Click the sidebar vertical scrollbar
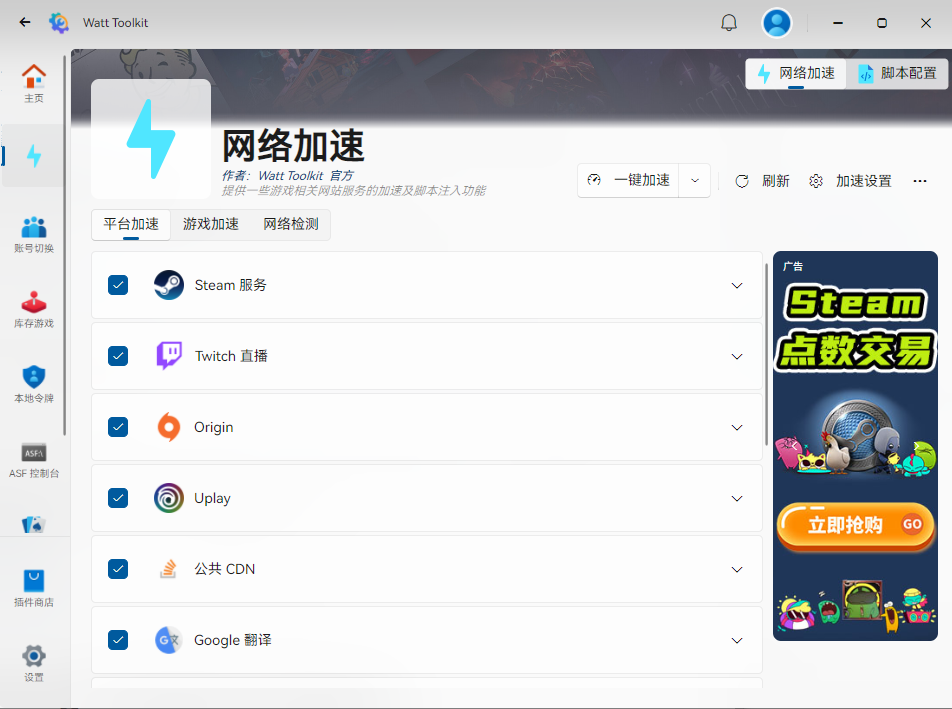 [x=65, y=246]
